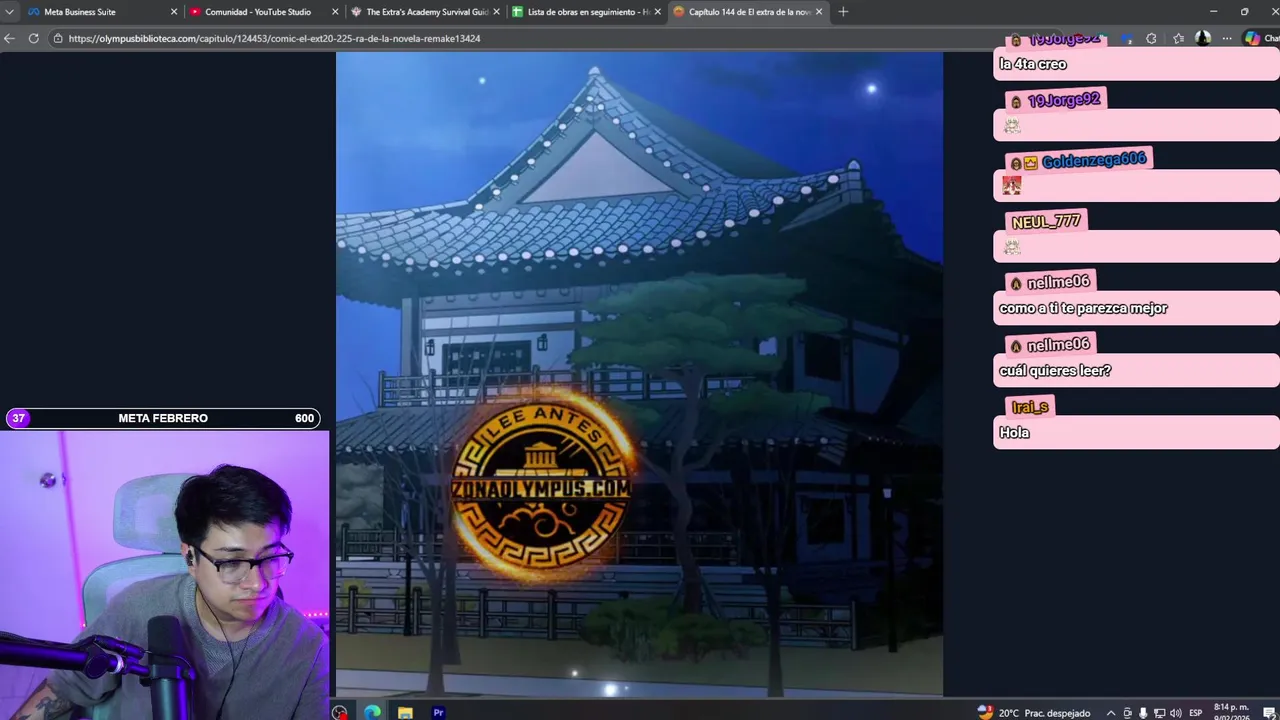
Task: Close the Capítulo 144 tab
Action: point(819,12)
